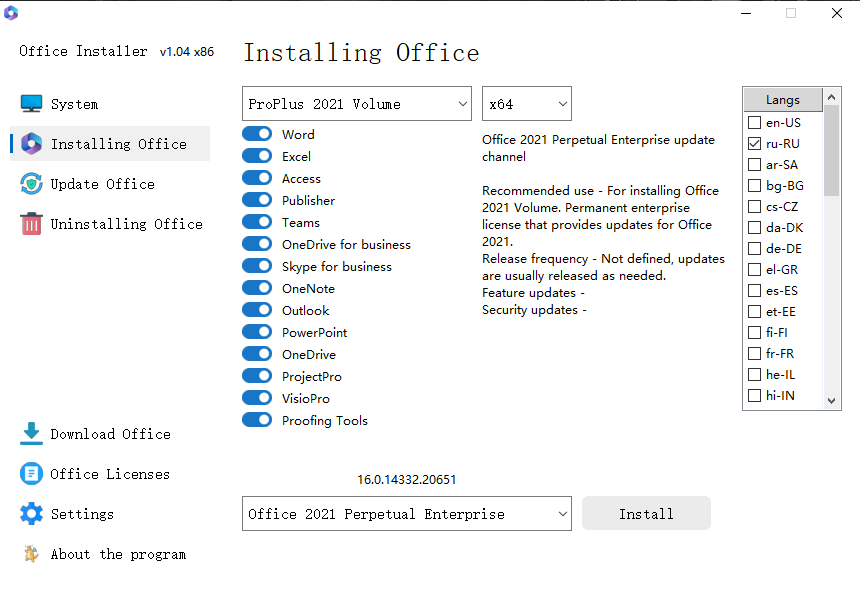Click the Download Office arrow icon
860x595 pixels.
[29, 434]
